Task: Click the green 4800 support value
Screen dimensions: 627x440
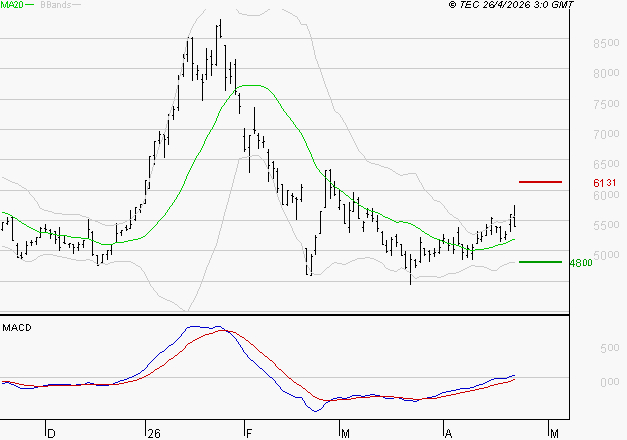Action: click(581, 263)
